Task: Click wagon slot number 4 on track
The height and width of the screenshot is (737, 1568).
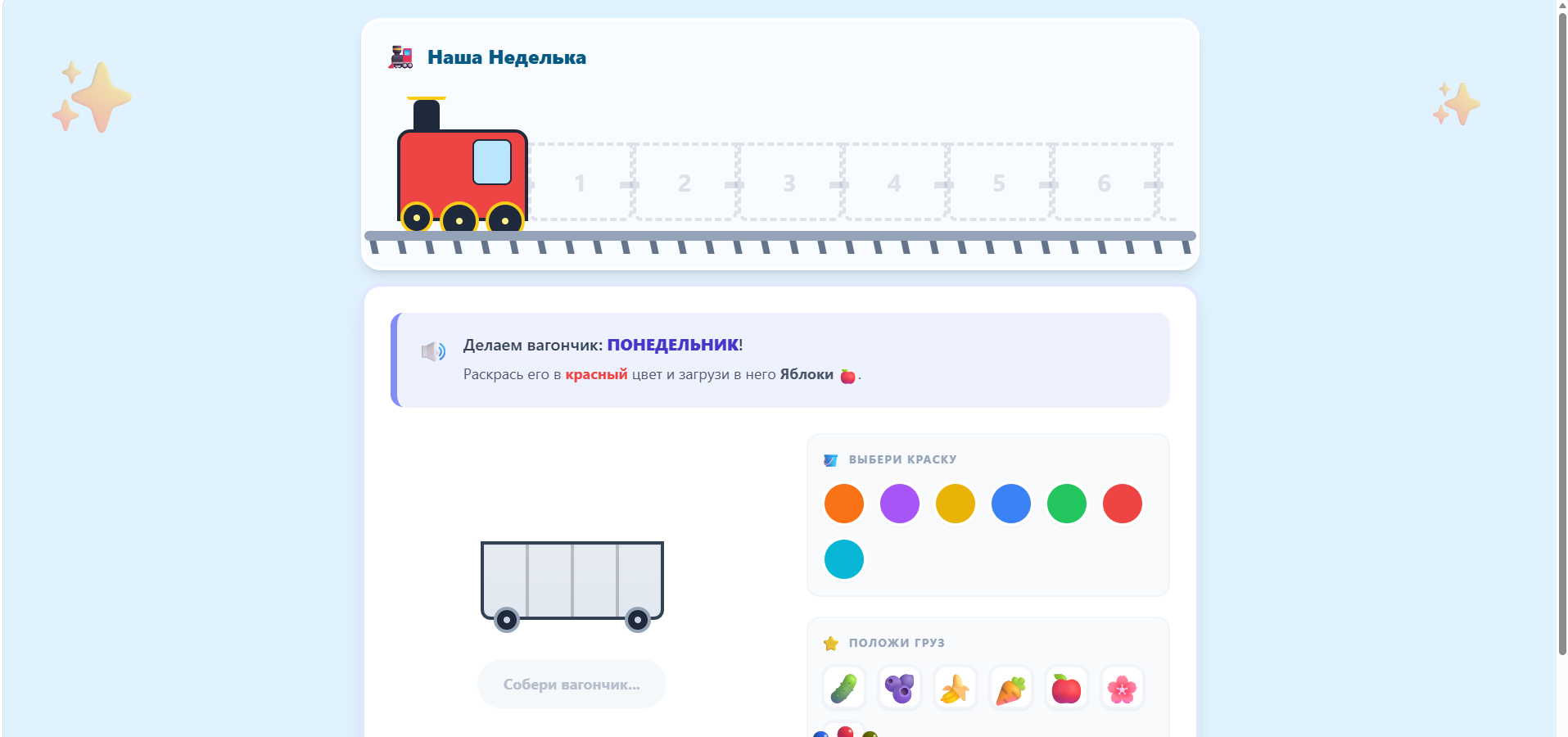Action: click(894, 183)
